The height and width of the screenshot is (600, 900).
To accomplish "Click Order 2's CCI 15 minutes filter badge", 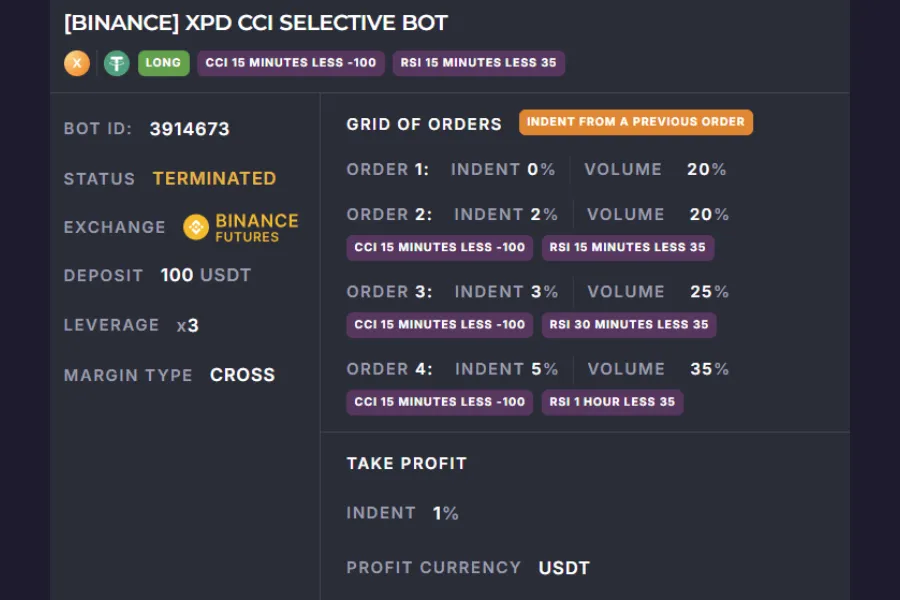I will pyautogui.click(x=439, y=247).
